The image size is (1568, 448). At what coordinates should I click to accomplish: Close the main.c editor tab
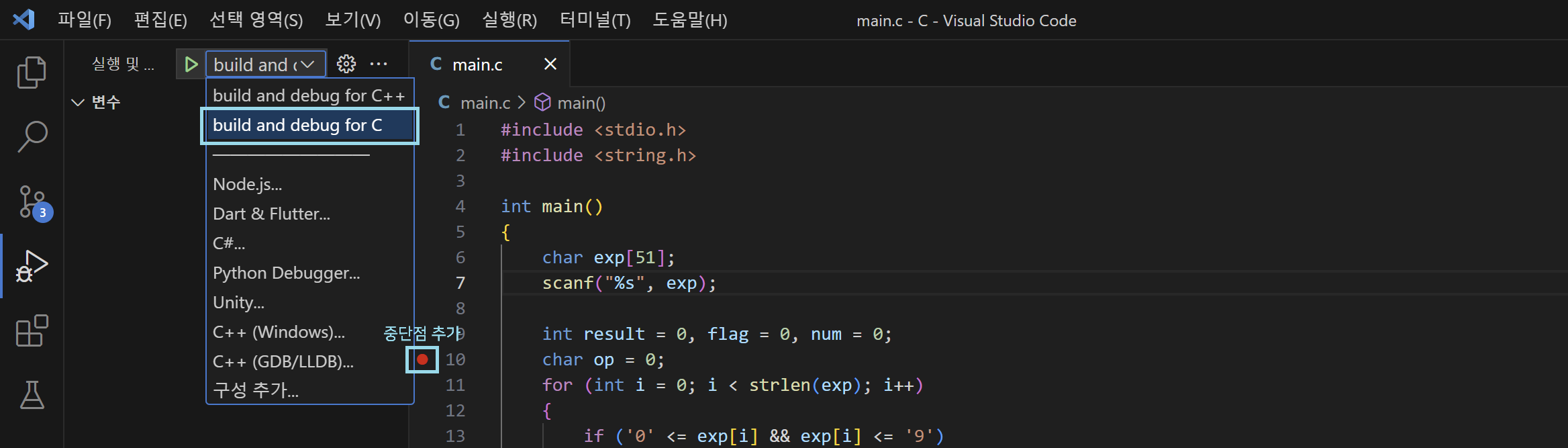click(550, 64)
